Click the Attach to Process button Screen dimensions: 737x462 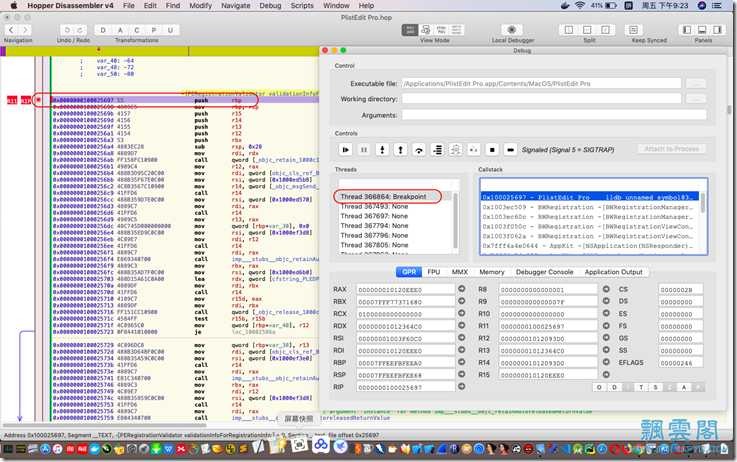[x=672, y=149]
